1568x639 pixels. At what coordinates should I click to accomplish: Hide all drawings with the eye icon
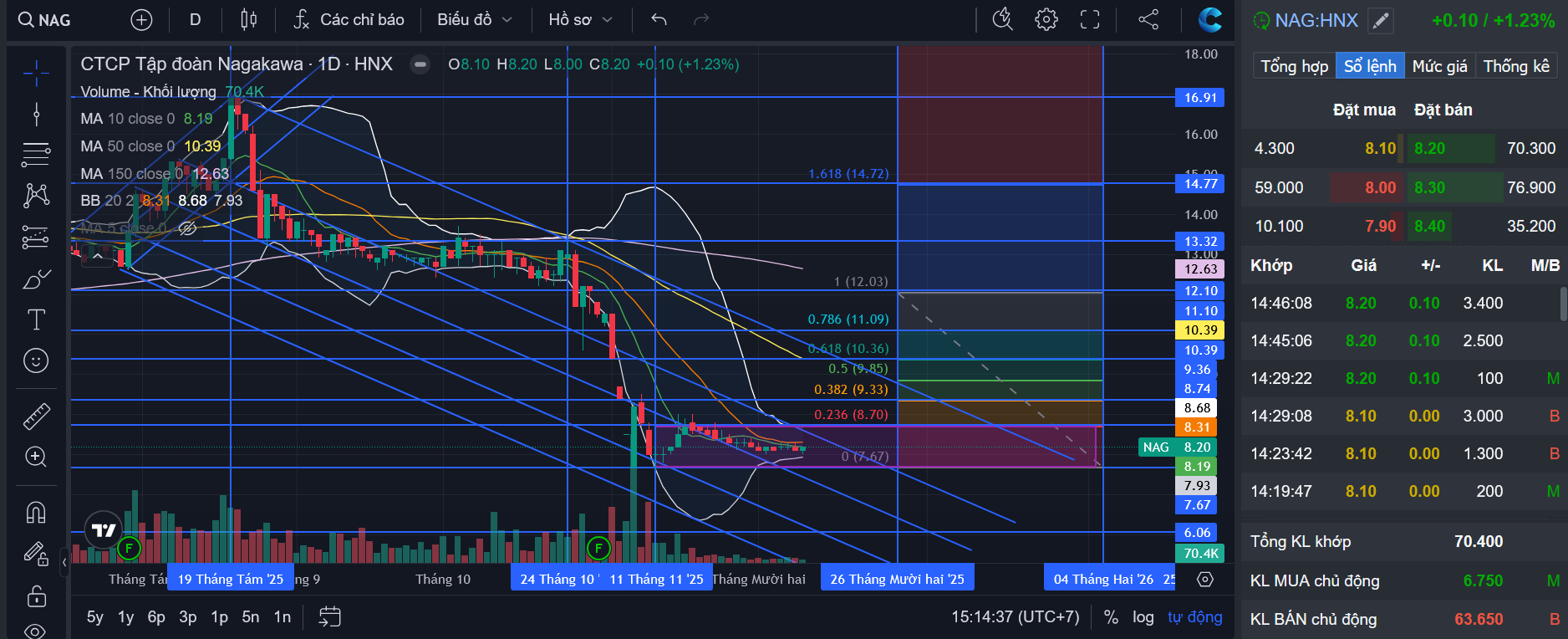(36, 630)
